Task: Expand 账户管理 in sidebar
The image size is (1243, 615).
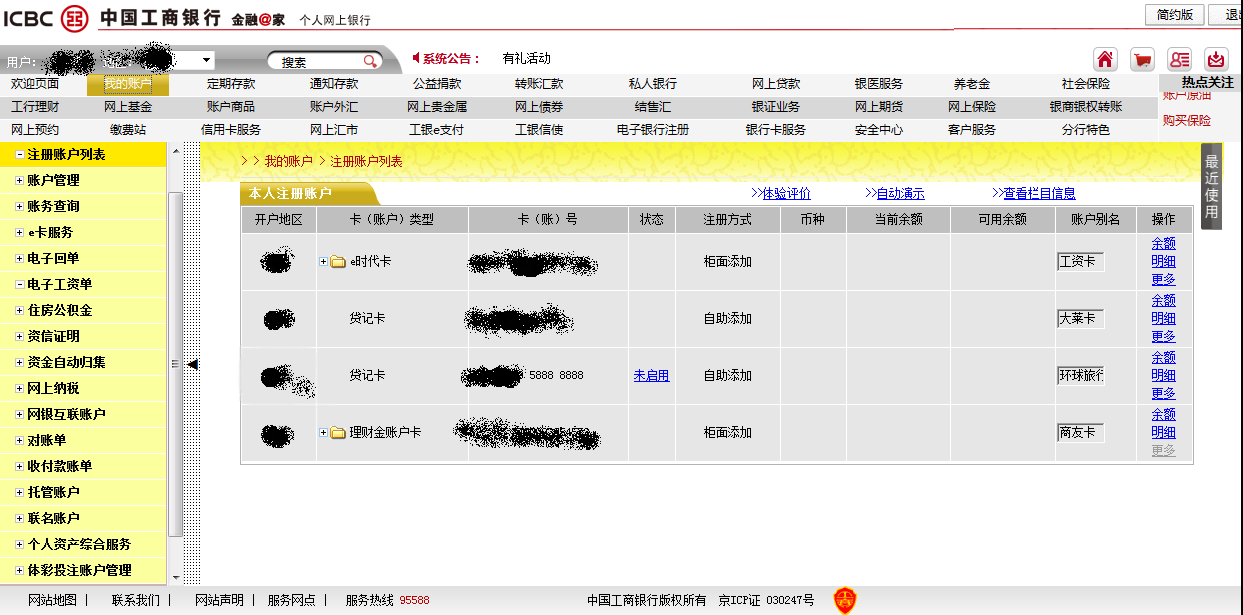Action: click(20, 181)
